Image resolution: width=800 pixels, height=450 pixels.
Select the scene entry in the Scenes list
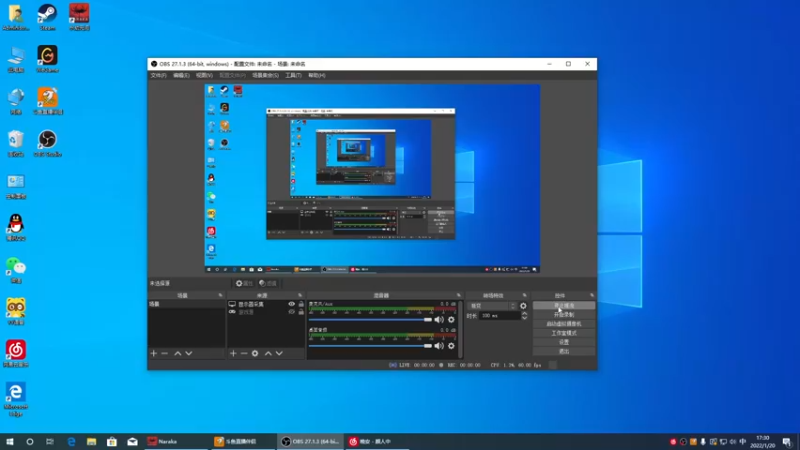pos(186,304)
